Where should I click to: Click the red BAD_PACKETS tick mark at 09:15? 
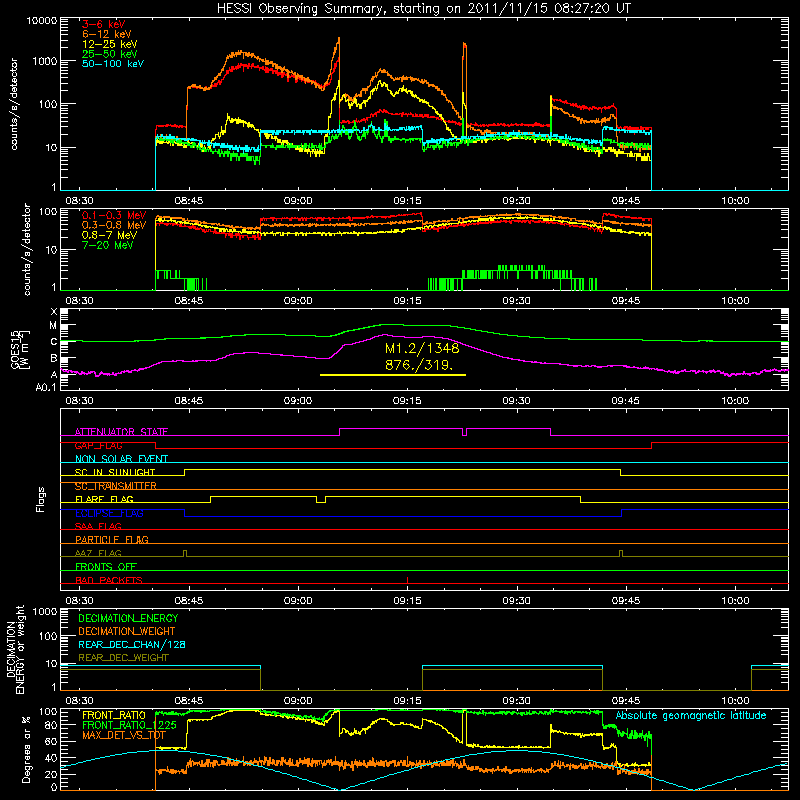coord(407,580)
